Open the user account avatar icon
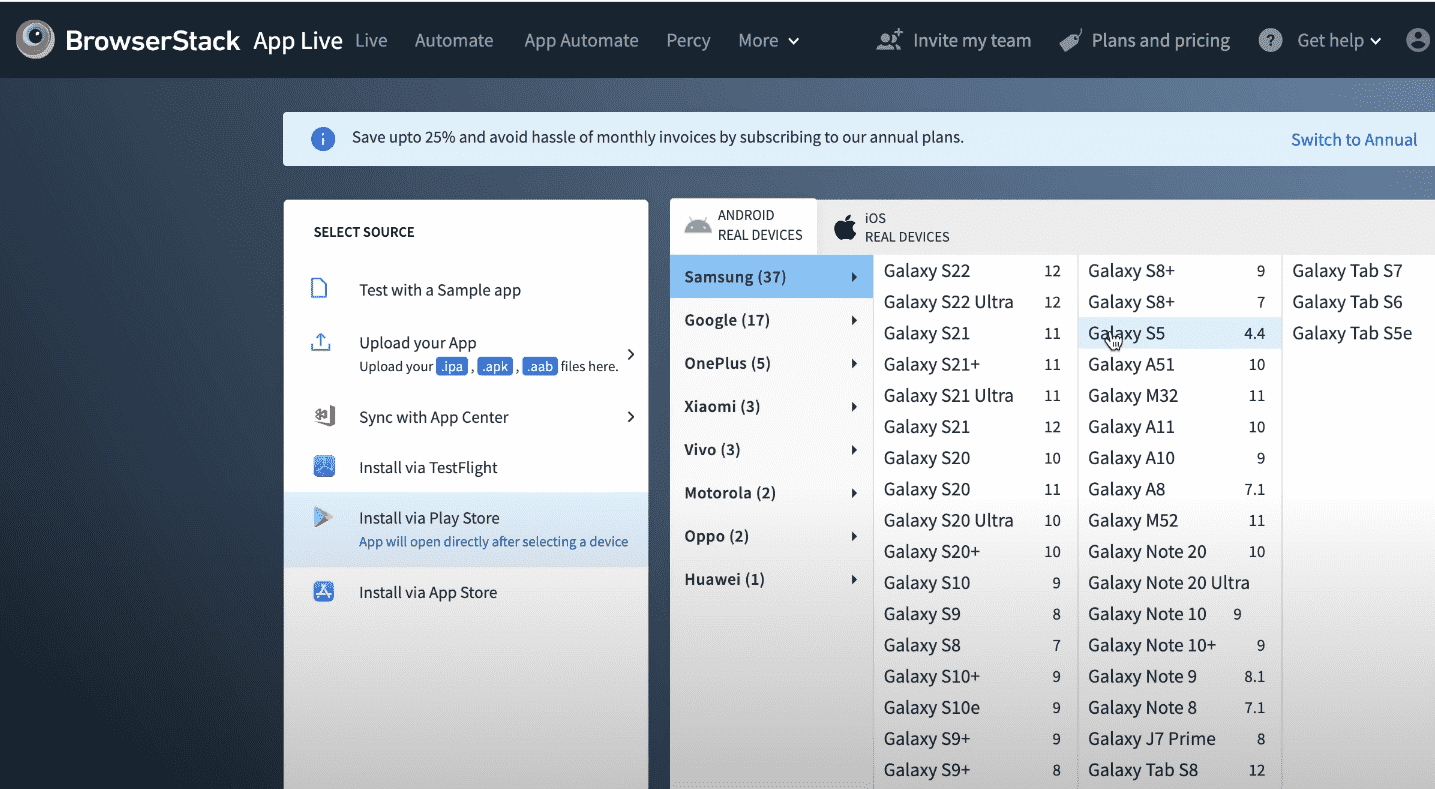Viewport: 1435px width, 789px height. [x=1418, y=41]
